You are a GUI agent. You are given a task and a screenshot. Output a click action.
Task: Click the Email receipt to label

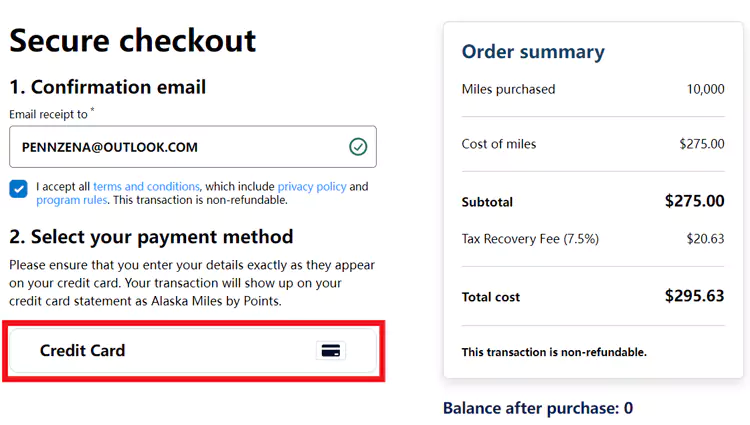tap(50, 114)
